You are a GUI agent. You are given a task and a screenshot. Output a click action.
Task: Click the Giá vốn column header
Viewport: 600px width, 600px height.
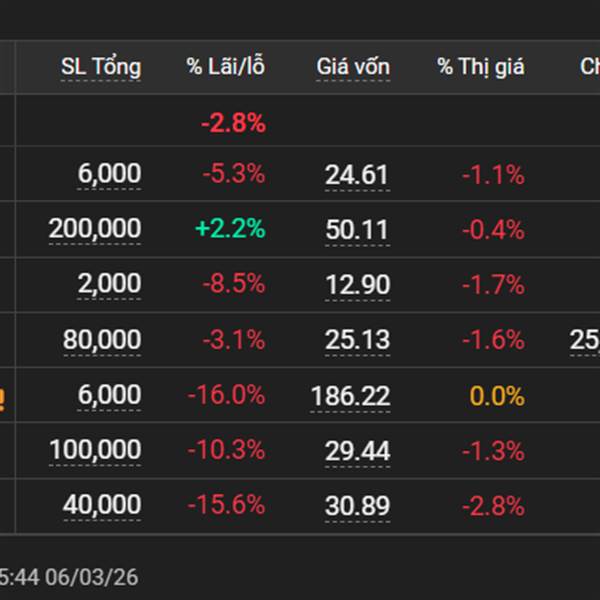coord(353,68)
